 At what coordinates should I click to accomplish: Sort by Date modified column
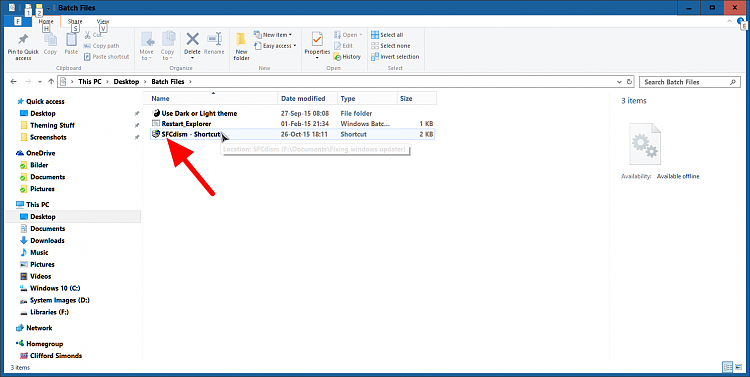tap(308, 99)
